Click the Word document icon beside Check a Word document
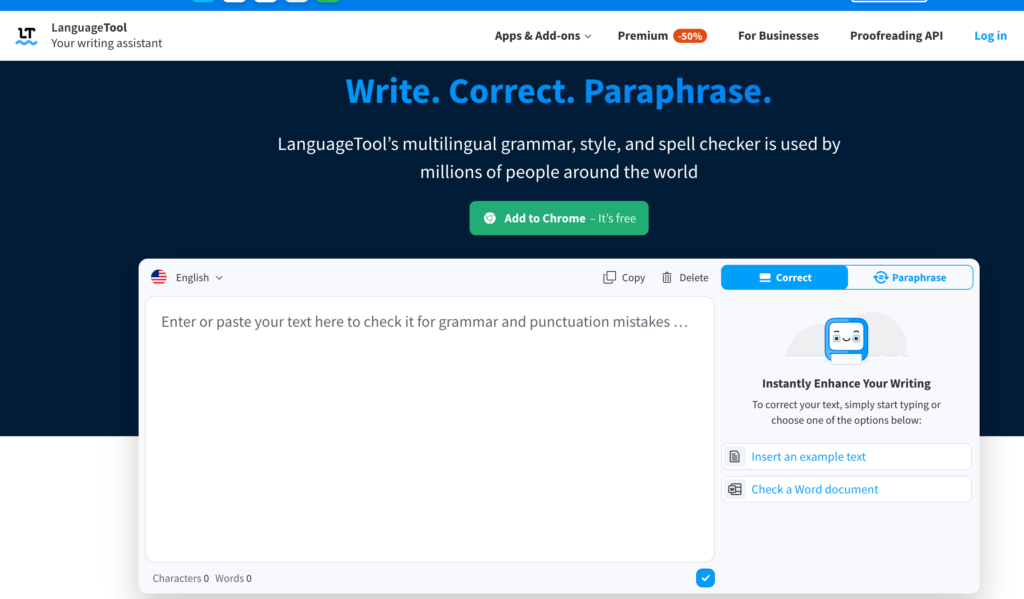The width and height of the screenshot is (1024, 599). pos(736,489)
